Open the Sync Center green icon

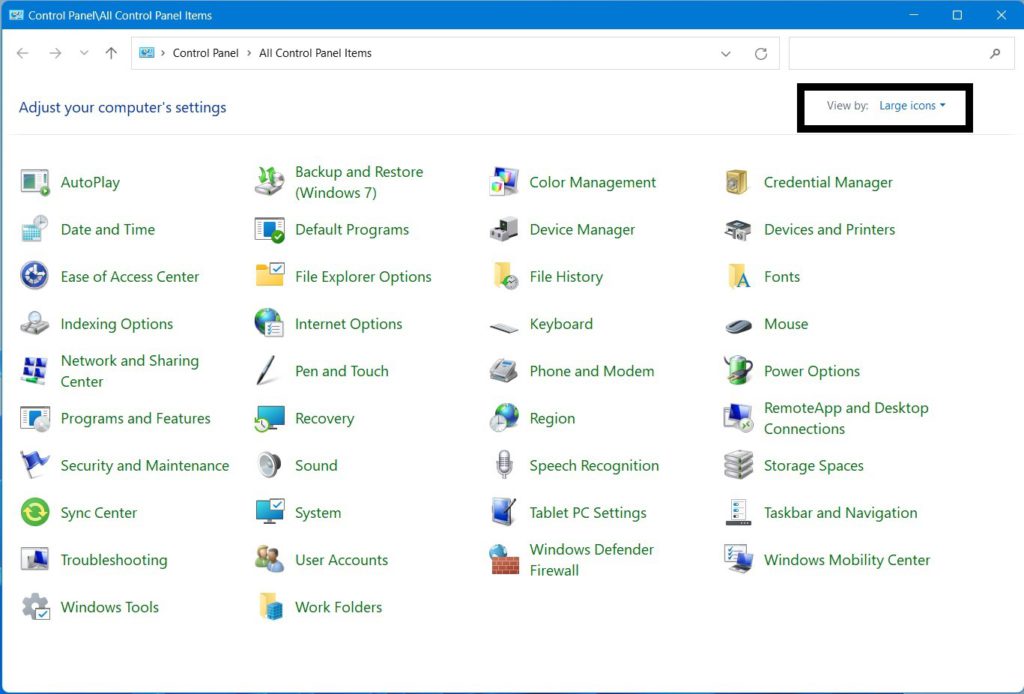35,513
